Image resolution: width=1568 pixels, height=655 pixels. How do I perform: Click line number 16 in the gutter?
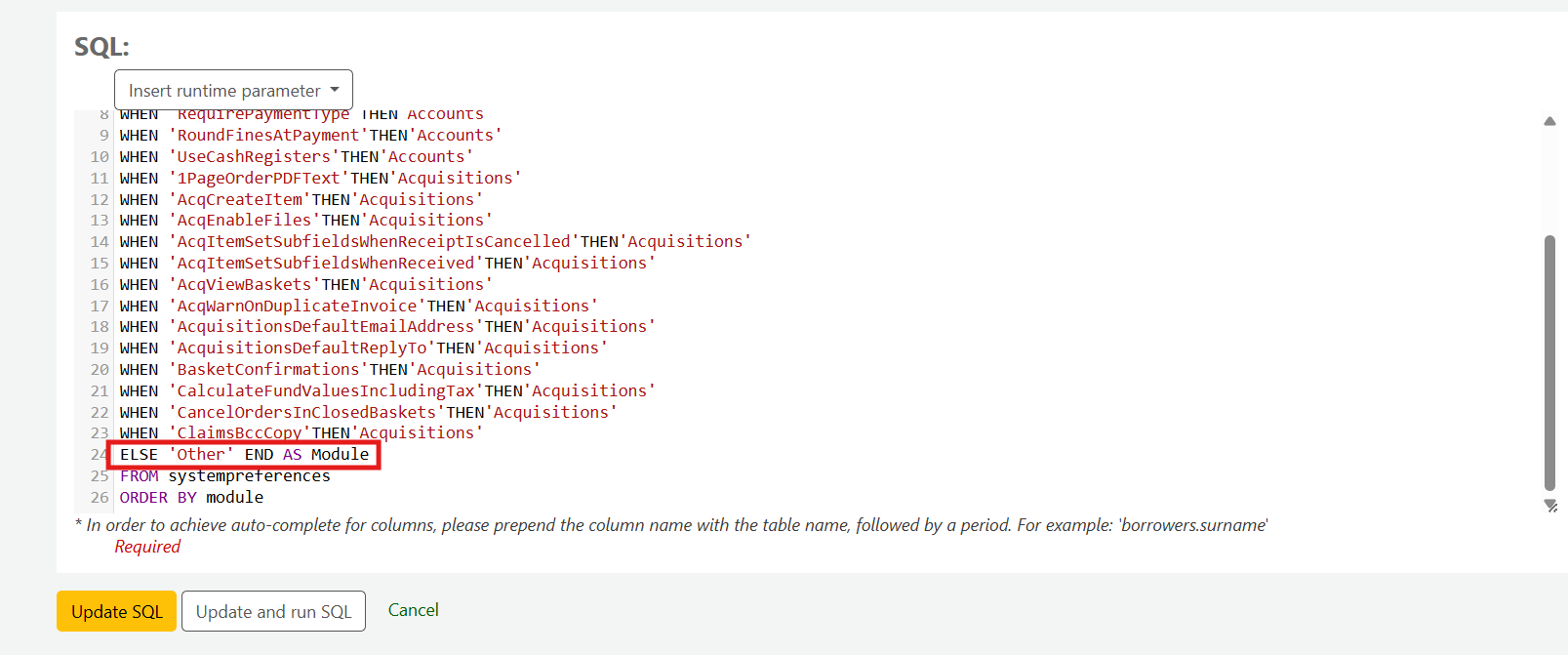[x=100, y=285]
